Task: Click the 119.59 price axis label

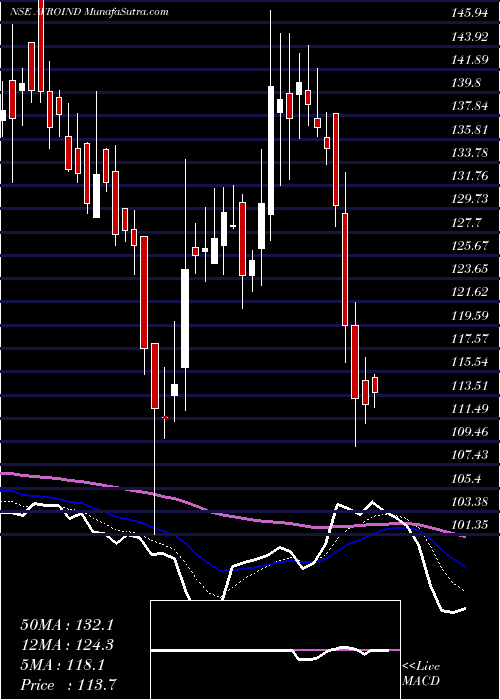Action: click(469, 316)
